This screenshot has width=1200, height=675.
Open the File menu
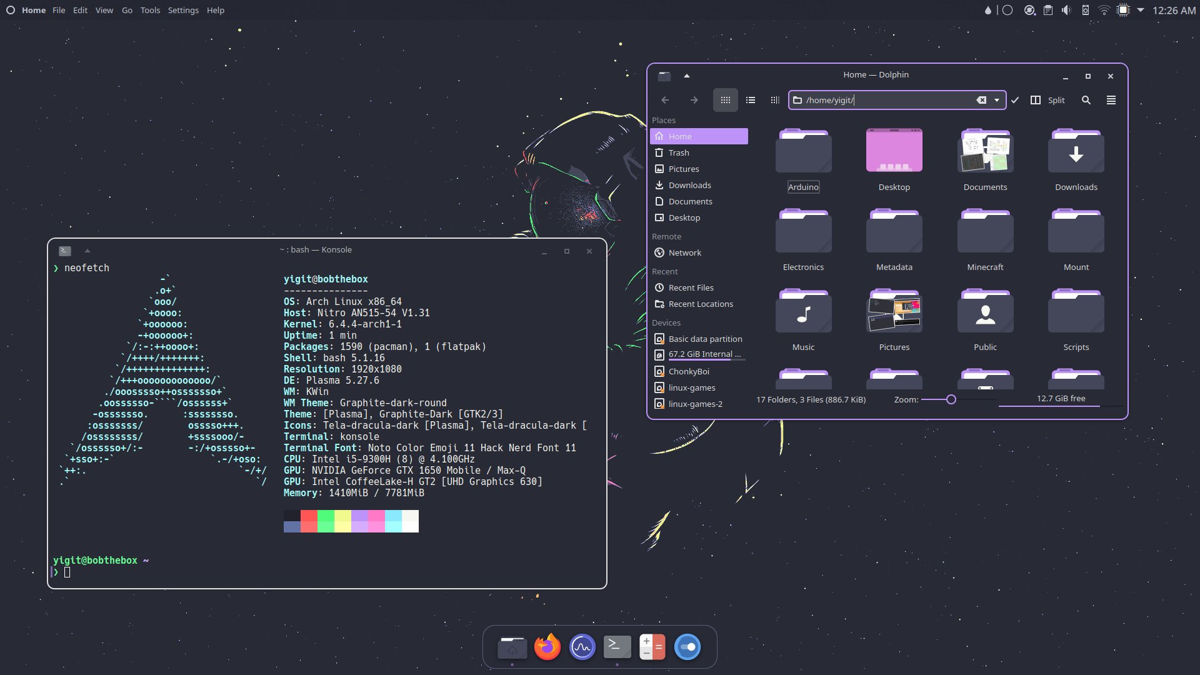click(x=59, y=10)
